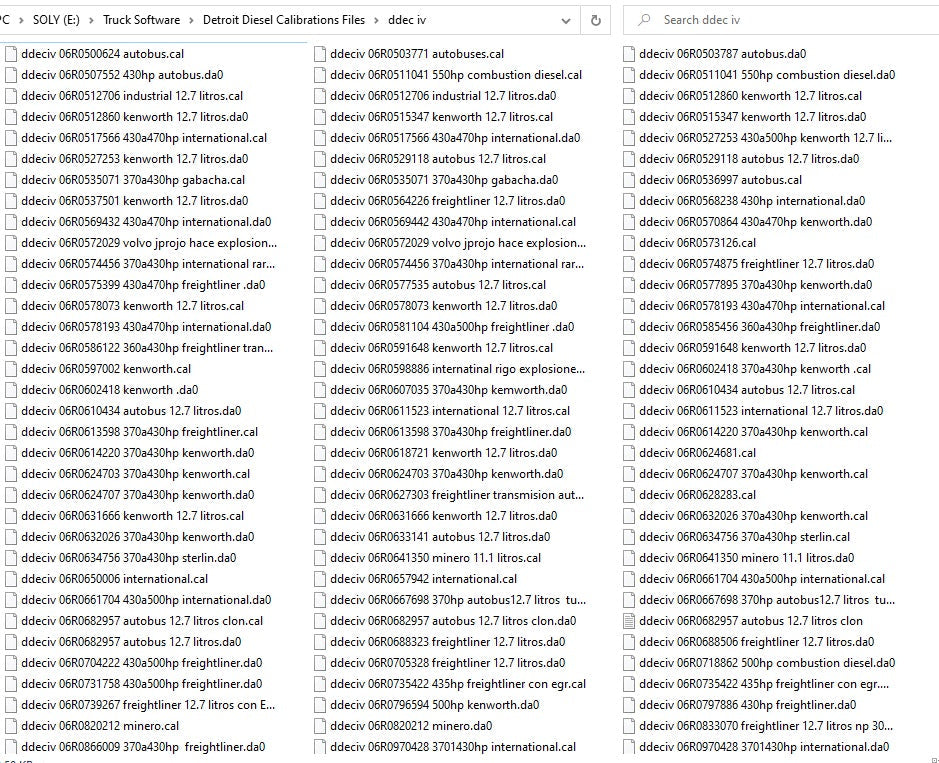Image resolution: width=939 pixels, height=763 pixels.
Task: Go to Detroit Diesel Calibrations Files breadcrumb
Action: tap(284, 20)
